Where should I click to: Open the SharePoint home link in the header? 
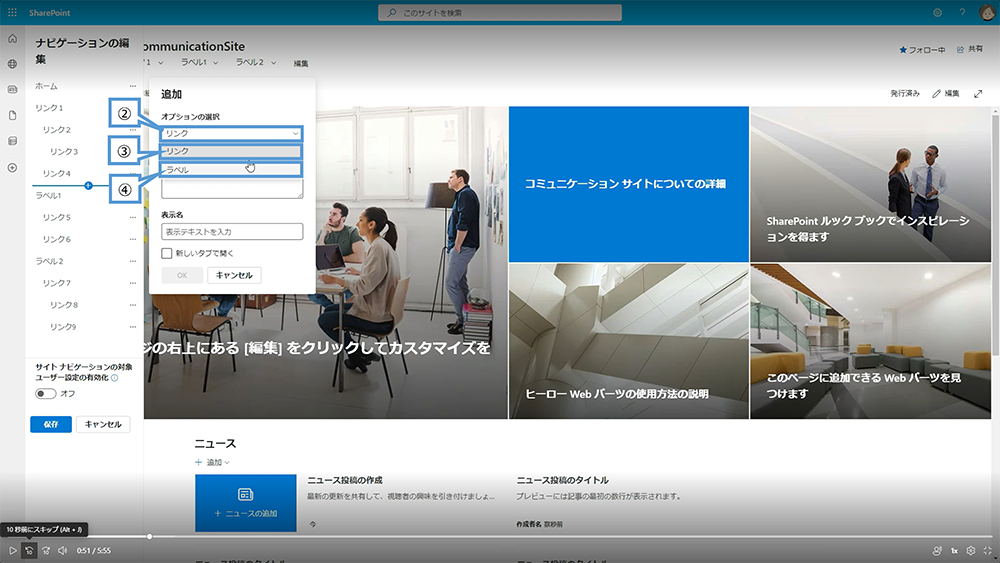pos(50,13)
